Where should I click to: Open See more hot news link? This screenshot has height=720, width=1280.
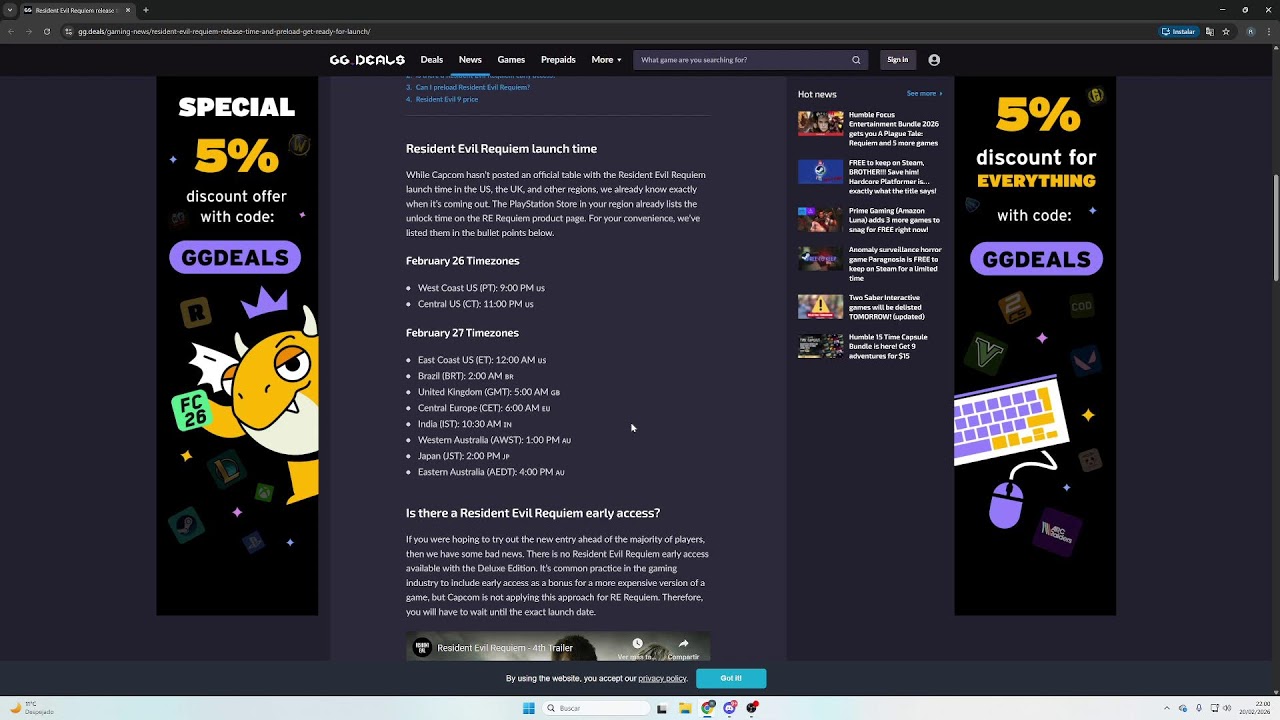click(x=924, y=94)
